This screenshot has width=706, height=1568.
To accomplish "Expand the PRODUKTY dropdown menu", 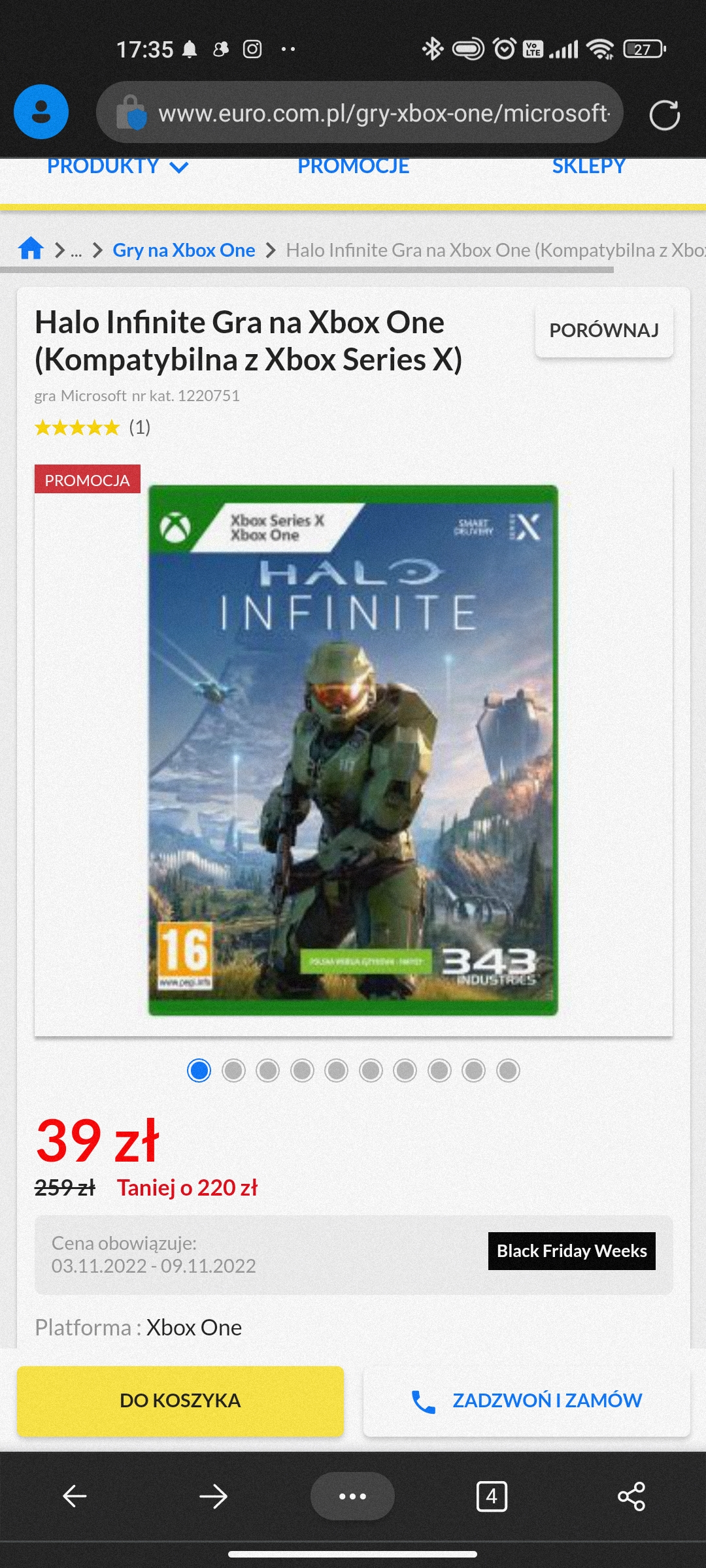I will [118, 167].
